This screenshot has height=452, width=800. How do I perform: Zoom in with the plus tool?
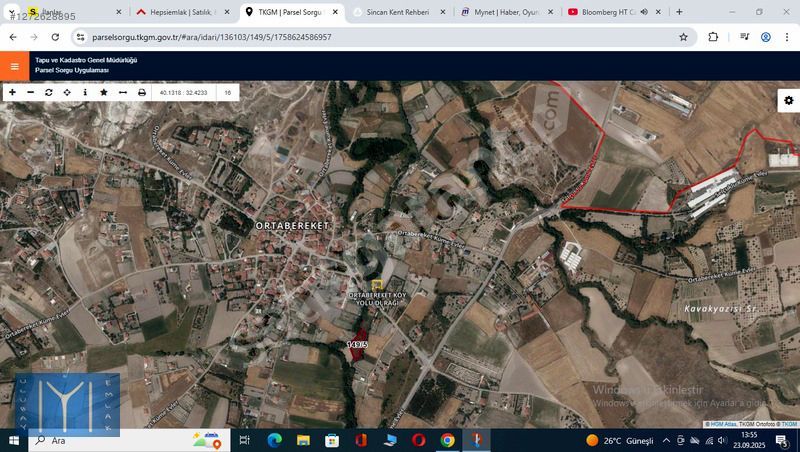point(12,92)
